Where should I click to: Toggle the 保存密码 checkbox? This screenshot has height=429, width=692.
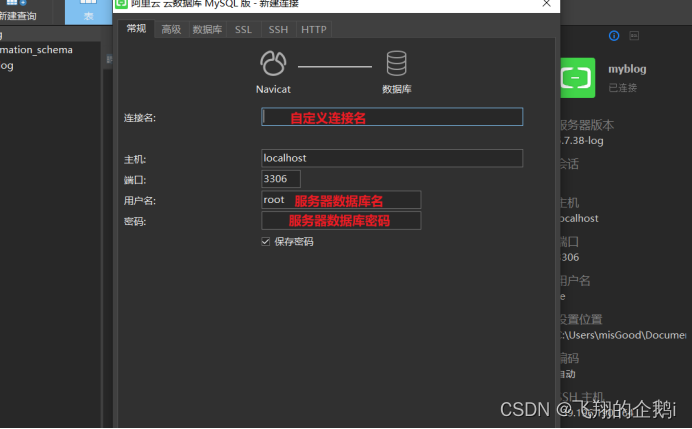tap(266, 241)
